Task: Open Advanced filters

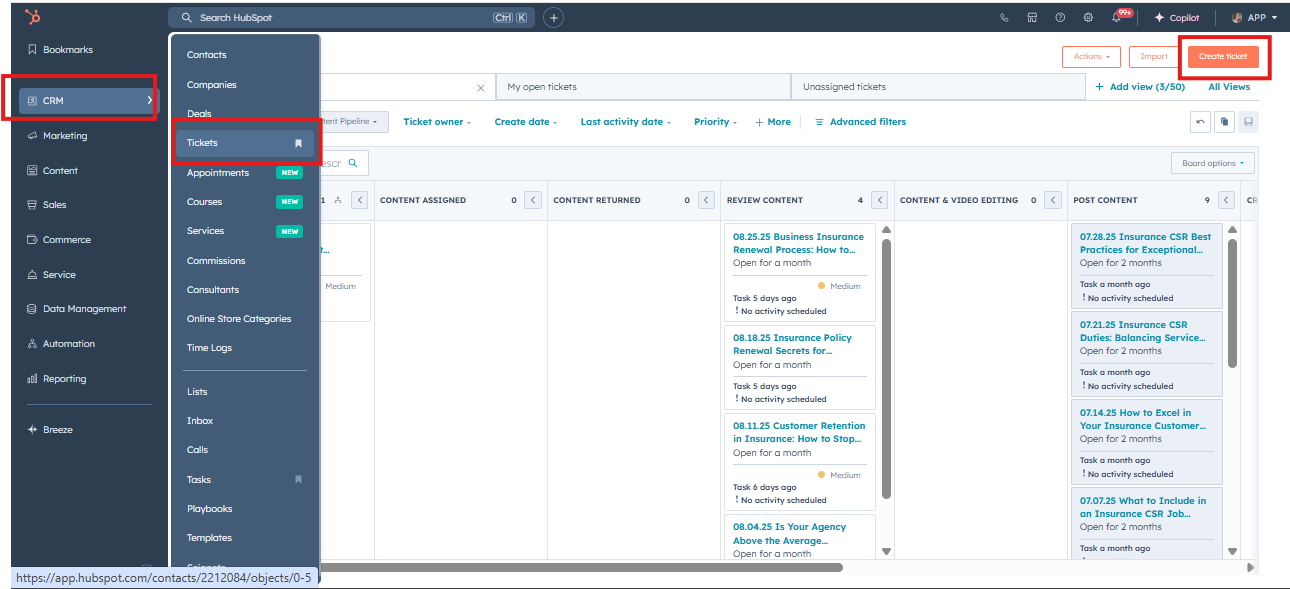Action: pyautogui.click(x=860, y=122)
